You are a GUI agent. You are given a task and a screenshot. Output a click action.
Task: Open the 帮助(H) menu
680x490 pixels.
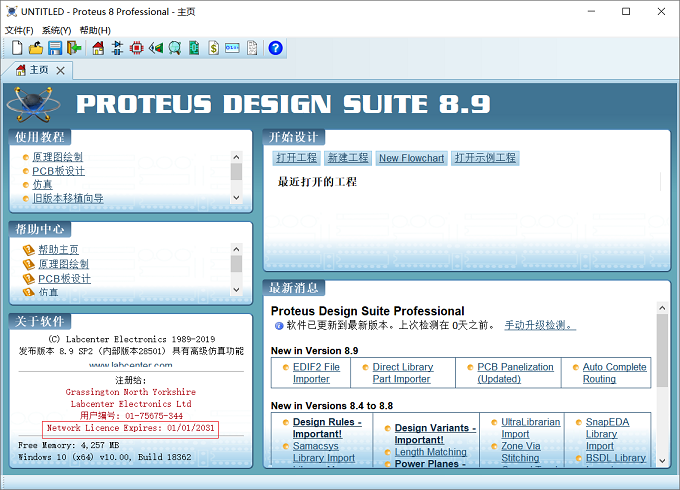point(95,30)
